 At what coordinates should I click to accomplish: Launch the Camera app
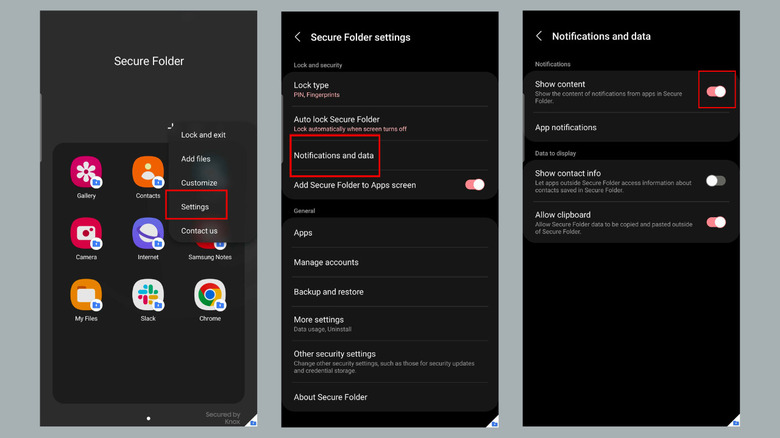(x=86, y=233)
